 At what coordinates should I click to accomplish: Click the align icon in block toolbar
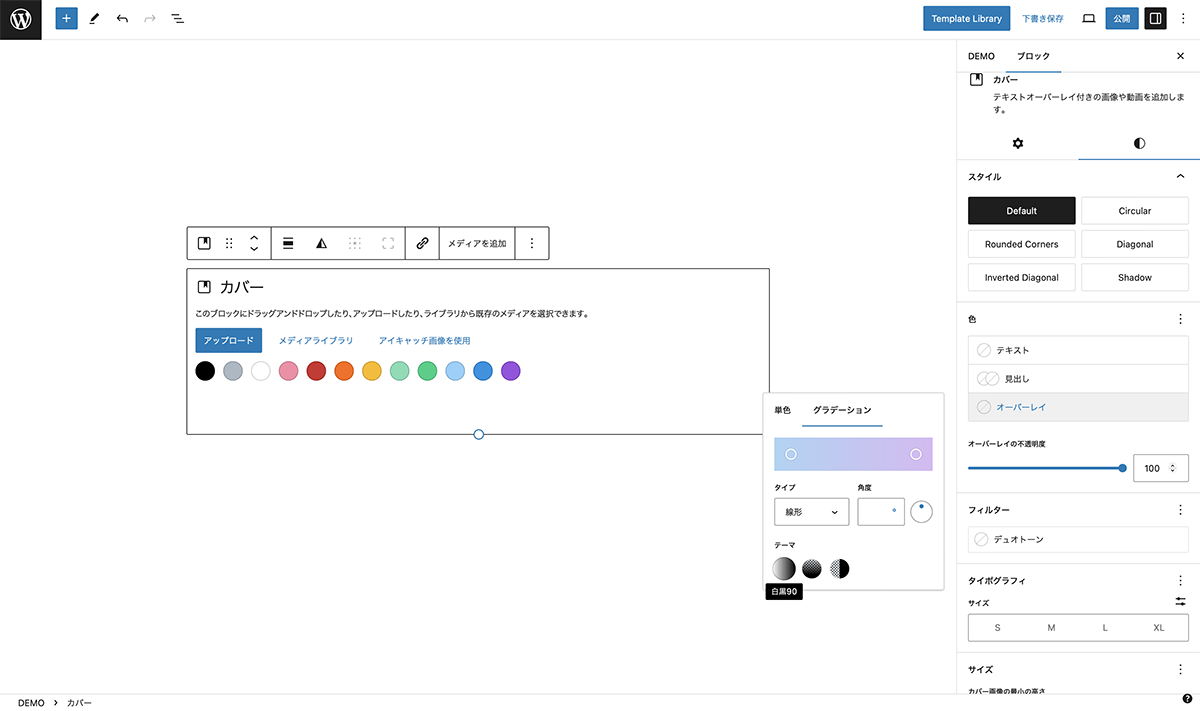click(x=288, y=243)
